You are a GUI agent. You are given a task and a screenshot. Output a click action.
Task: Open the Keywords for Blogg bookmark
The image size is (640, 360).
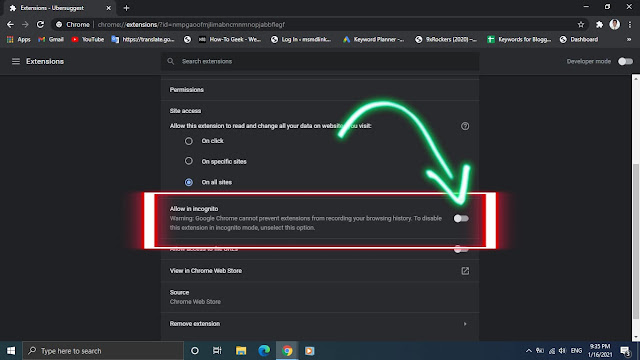[519, 39]
